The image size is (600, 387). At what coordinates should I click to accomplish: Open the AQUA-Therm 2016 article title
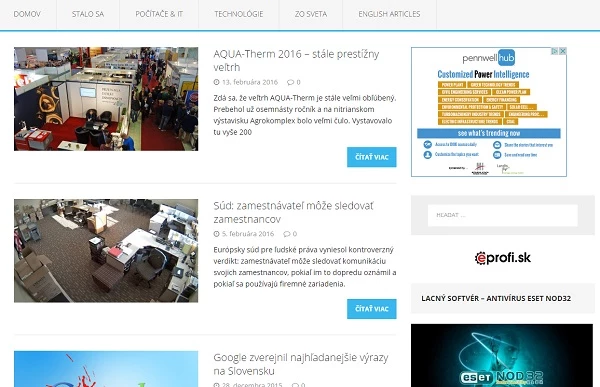point(296,60)
